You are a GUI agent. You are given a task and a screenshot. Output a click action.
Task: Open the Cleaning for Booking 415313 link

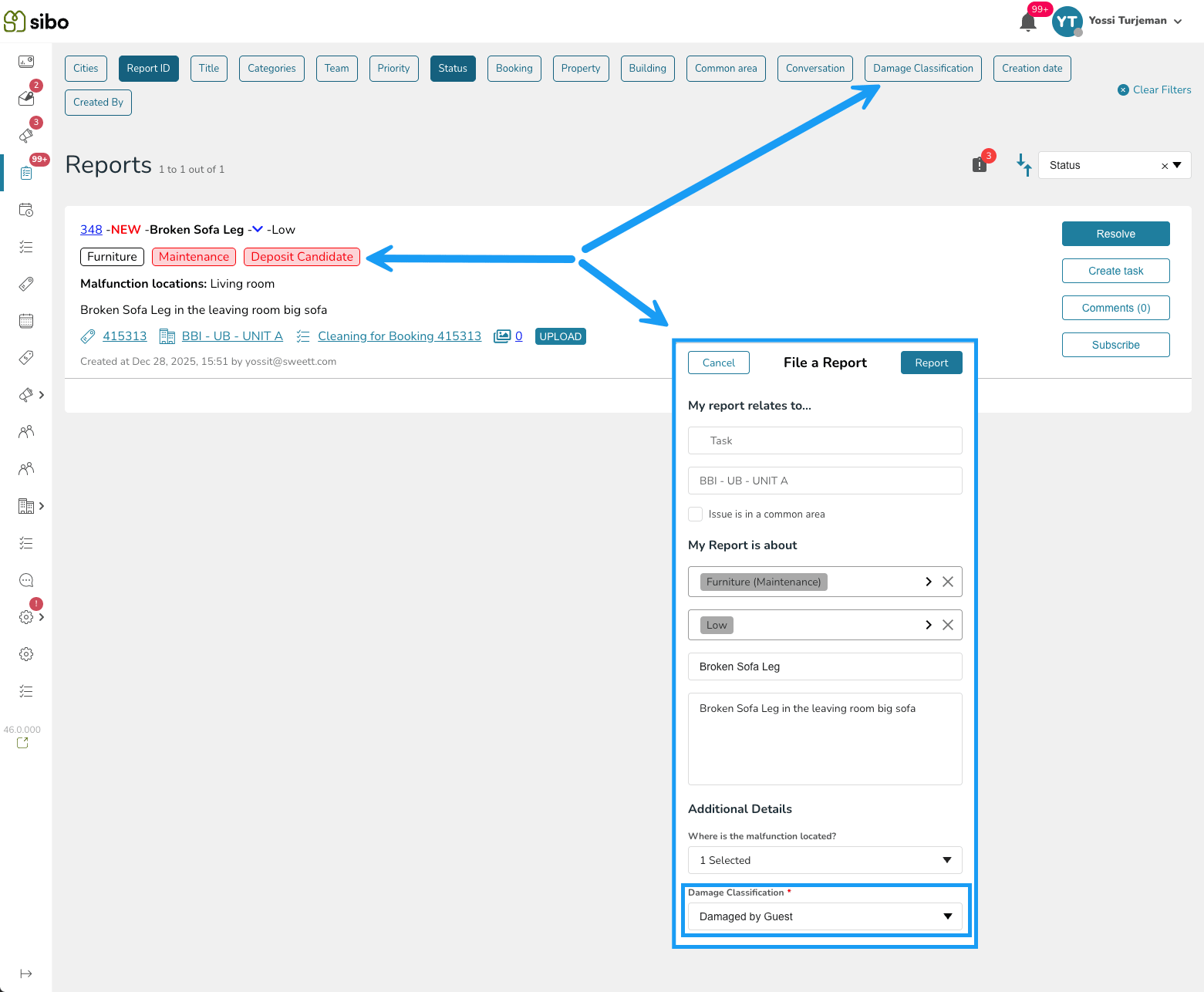point(400,336)
